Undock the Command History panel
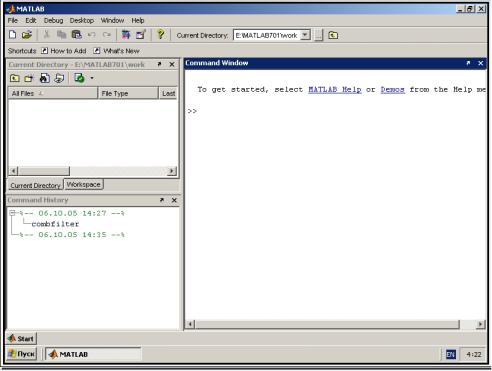492x371 pixels. click(162, 200)
